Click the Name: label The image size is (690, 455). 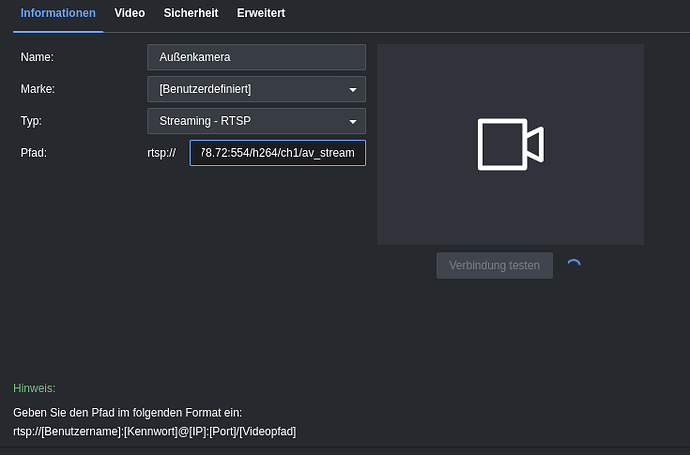[x=37, y=57]
